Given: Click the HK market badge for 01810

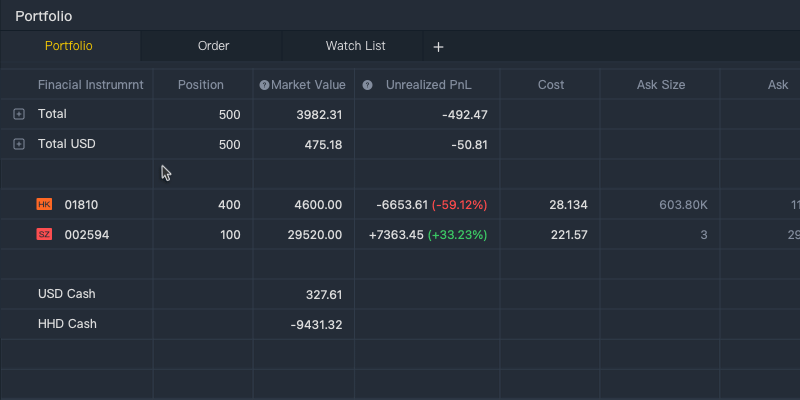Looking at the screenshot, I should coord(44,205).
